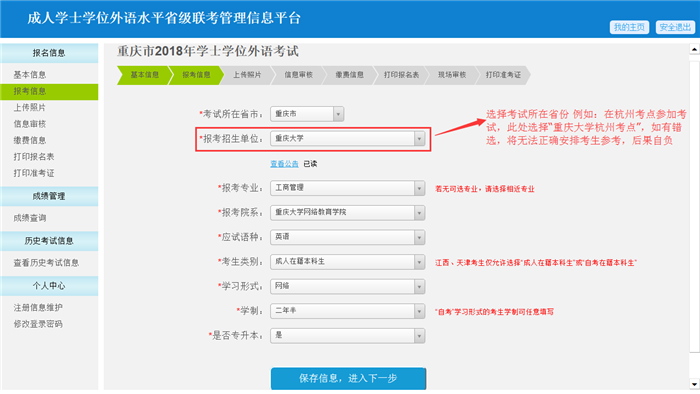Expand the 考生类别 dropdown arrow
The height and width of the screenshot is (394, 700).
coord(419,262)
